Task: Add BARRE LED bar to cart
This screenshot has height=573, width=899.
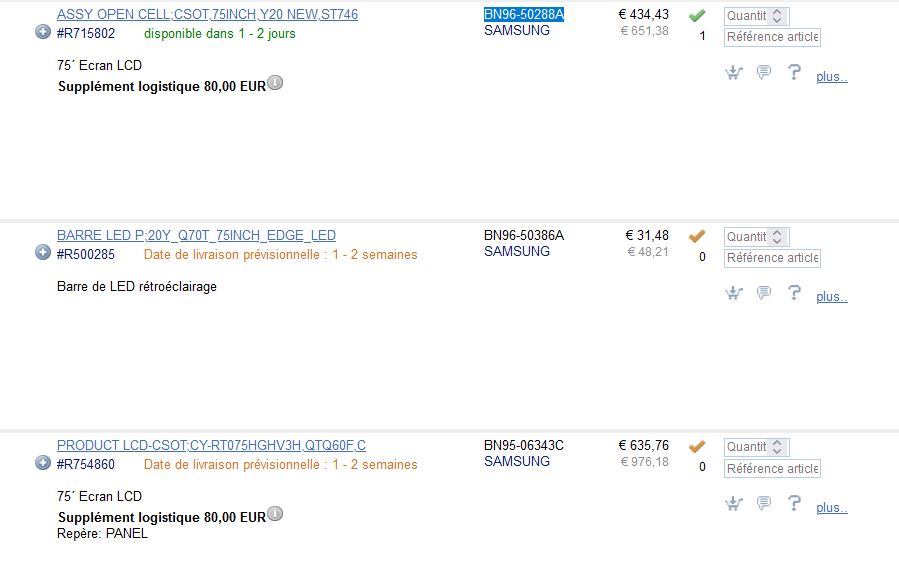Action: [734, 293]
